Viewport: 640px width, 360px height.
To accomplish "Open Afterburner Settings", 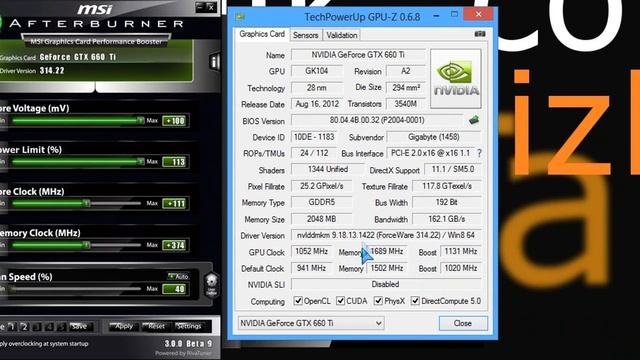I will (189, 327).
